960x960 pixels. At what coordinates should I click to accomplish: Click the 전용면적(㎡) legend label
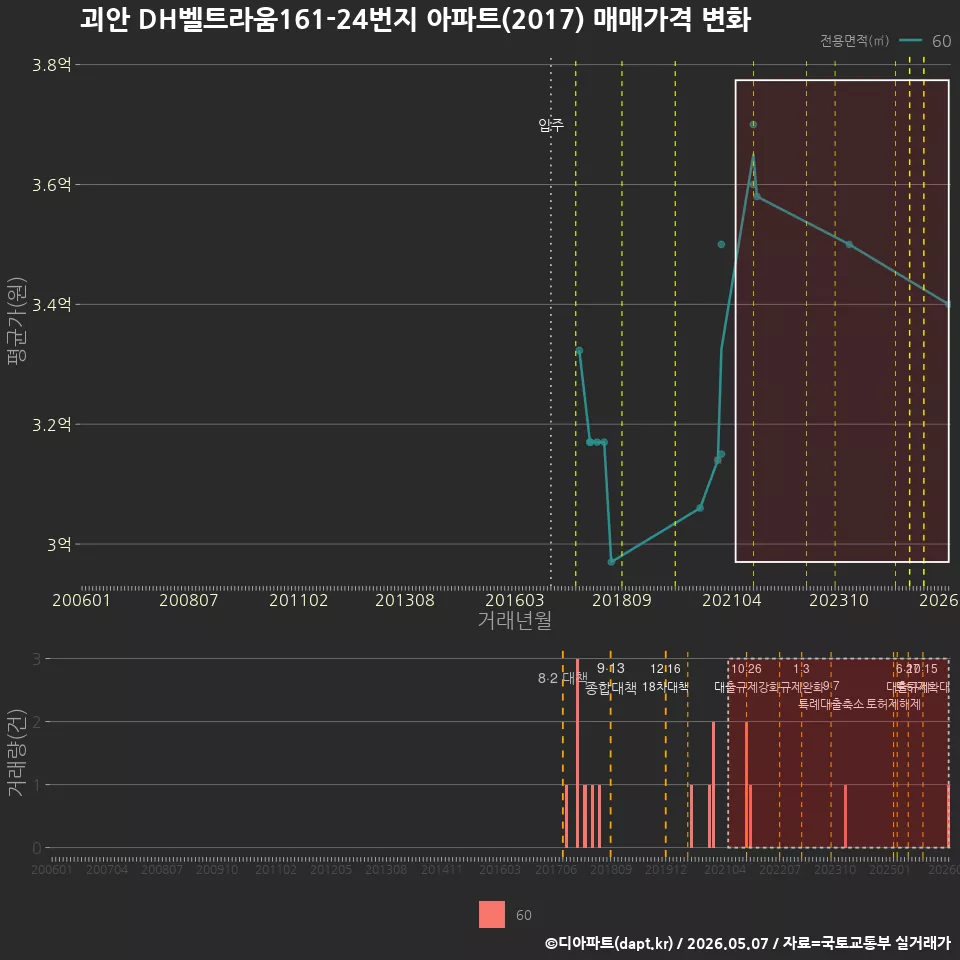[854, 41]
